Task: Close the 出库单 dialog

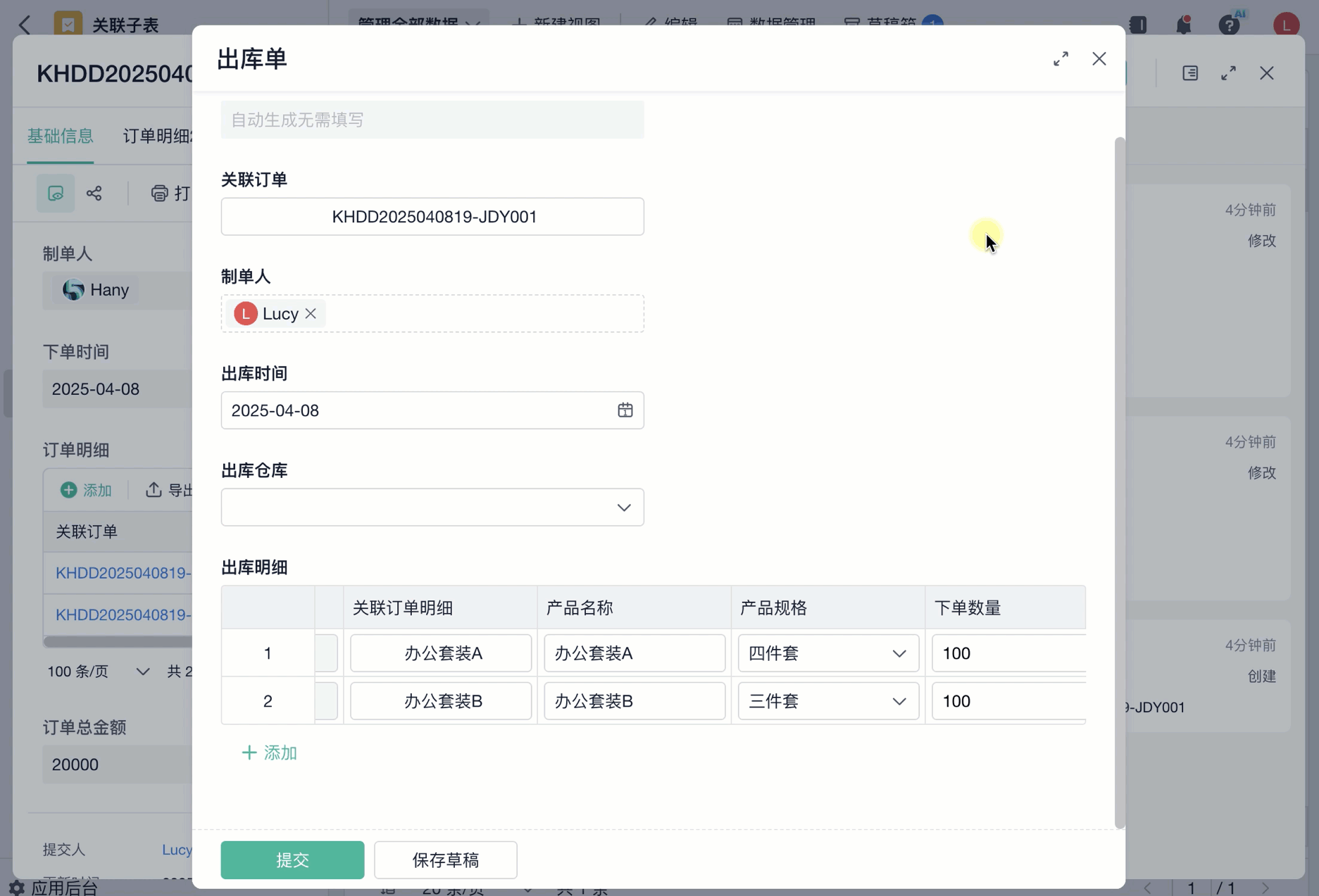Action: tap(1099, 59)
